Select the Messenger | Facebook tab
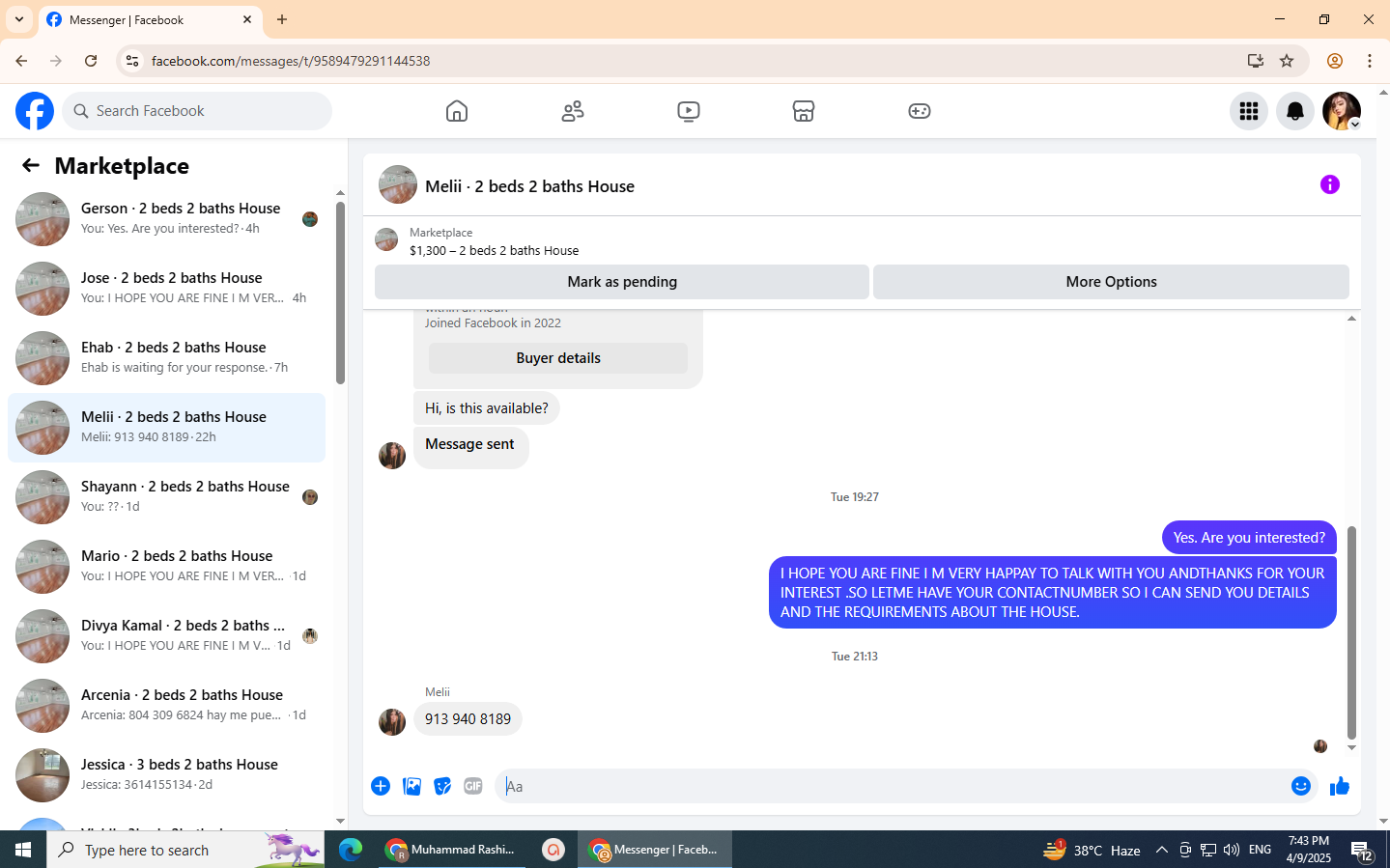The height and width of the screenshot is (868, 1390). point(150,19)
